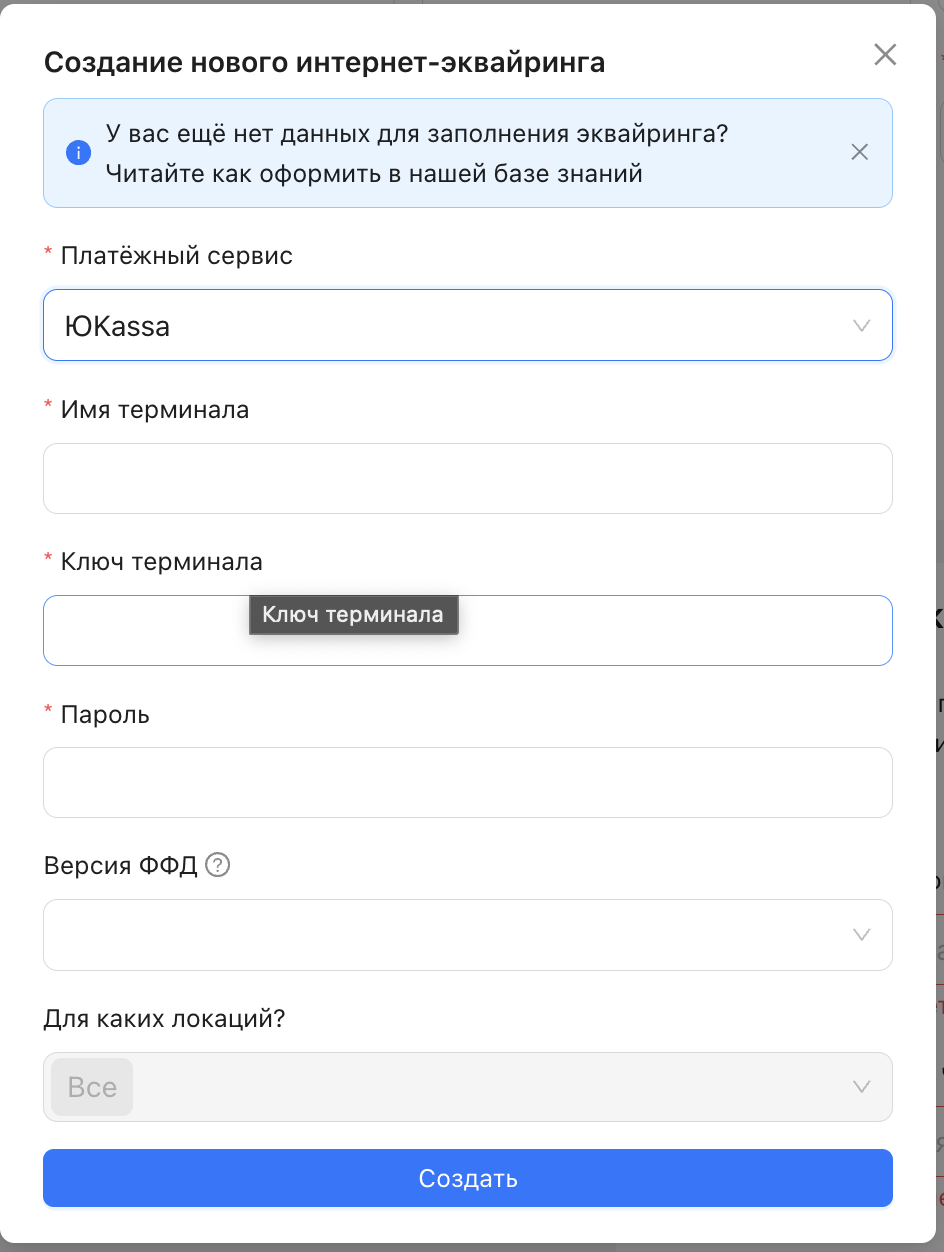The width and height of the screenshot is (944, 1252).
Task: Expand the Платёжный сервис dropdown arrow
Action: (861, 325)
